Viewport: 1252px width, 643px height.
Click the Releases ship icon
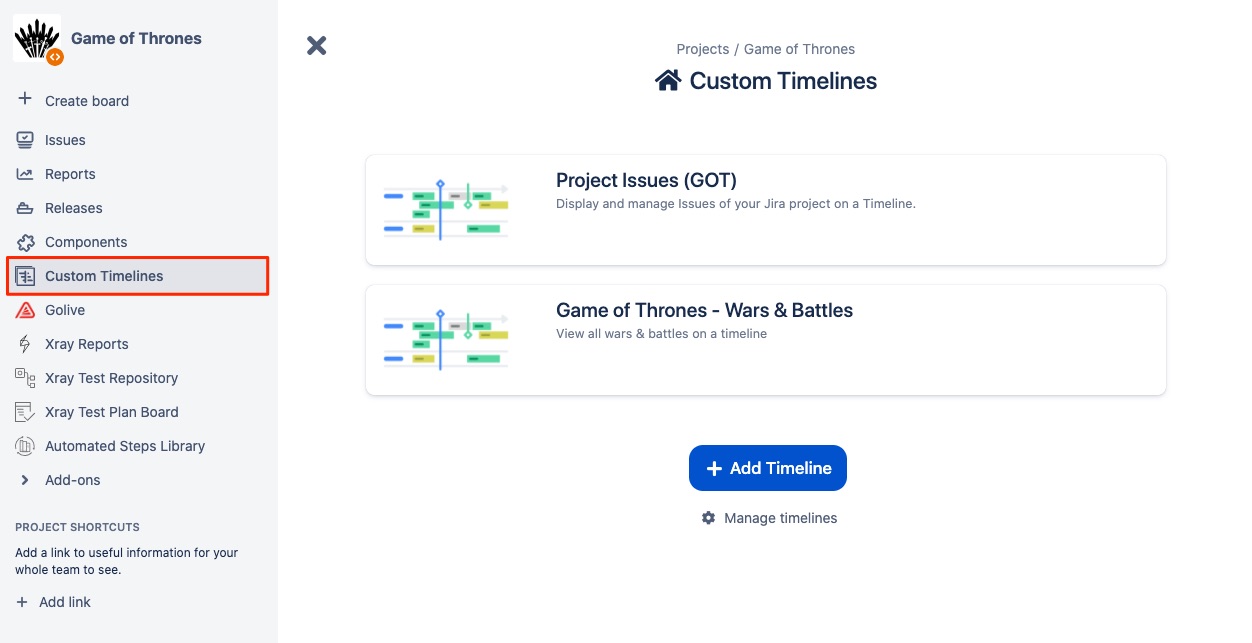tap(26, 208)
